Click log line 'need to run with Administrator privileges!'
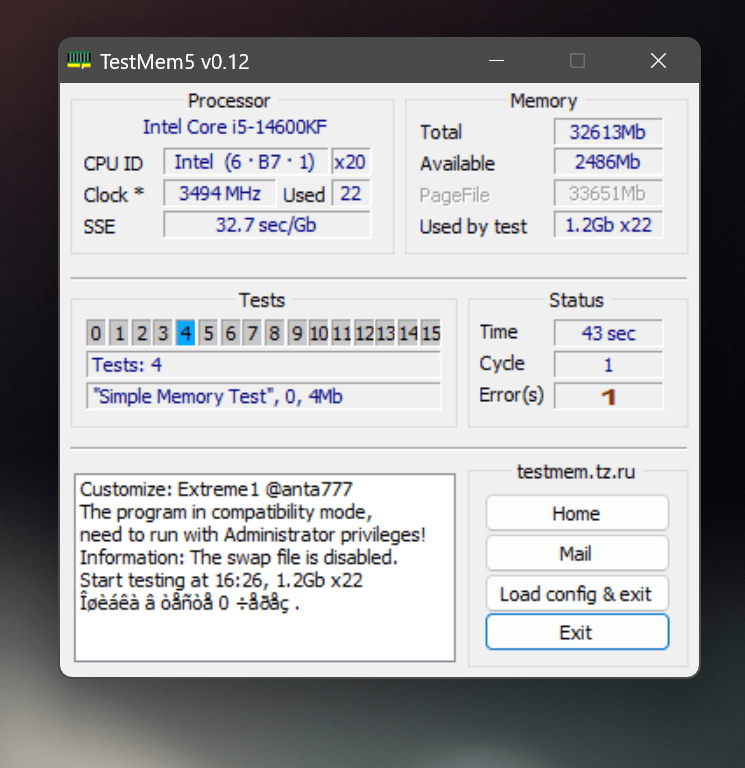The height and width of the screenshot is (768, 745). [x=252, y=535]
